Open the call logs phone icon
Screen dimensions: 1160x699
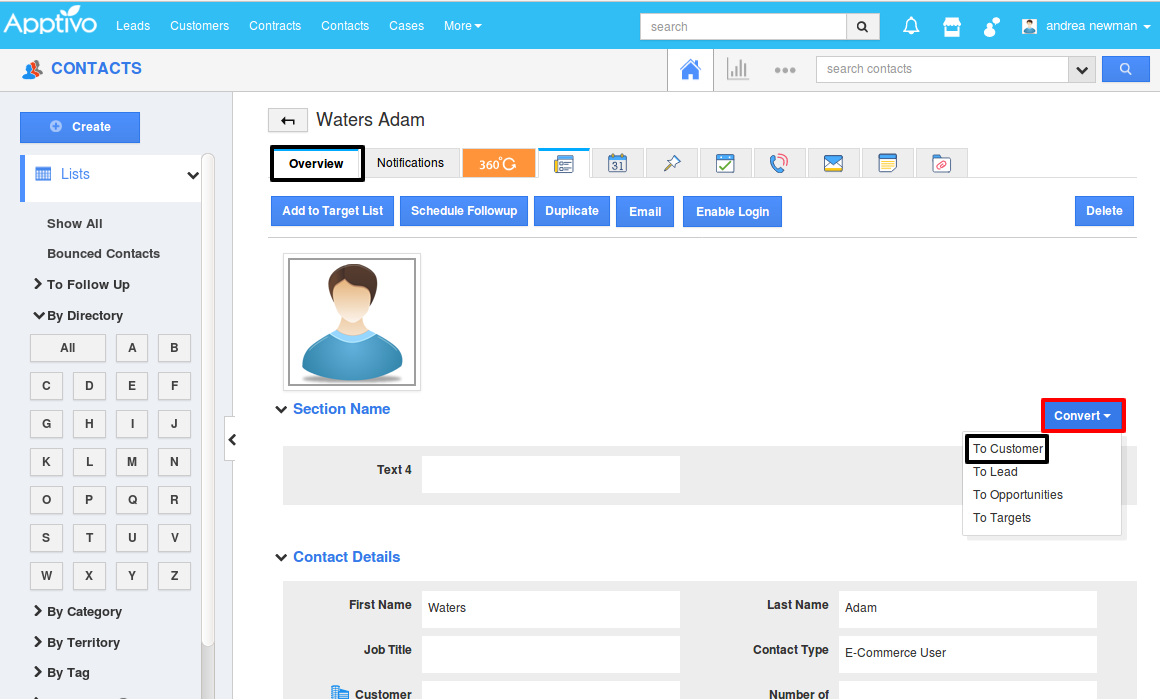coord(779,163)
